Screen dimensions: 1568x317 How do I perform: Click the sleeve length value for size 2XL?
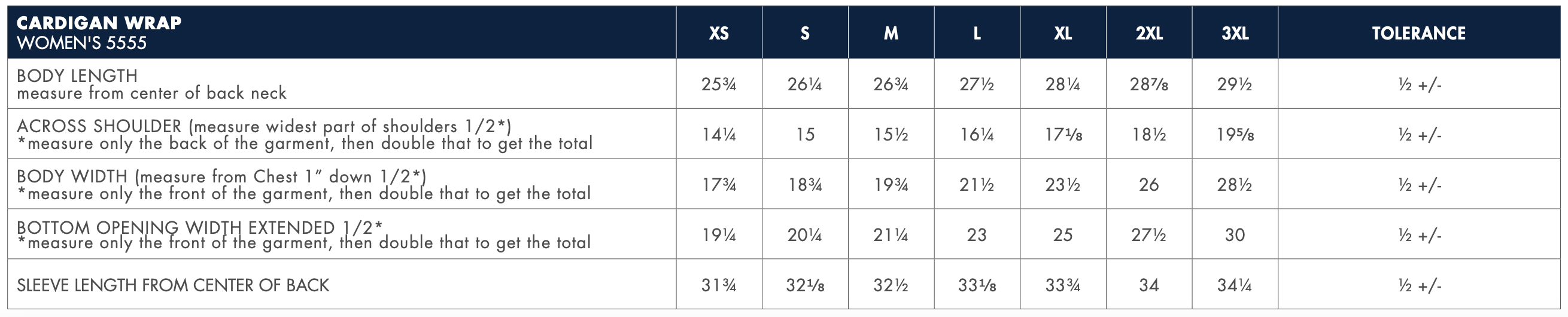pos(1148,285)
